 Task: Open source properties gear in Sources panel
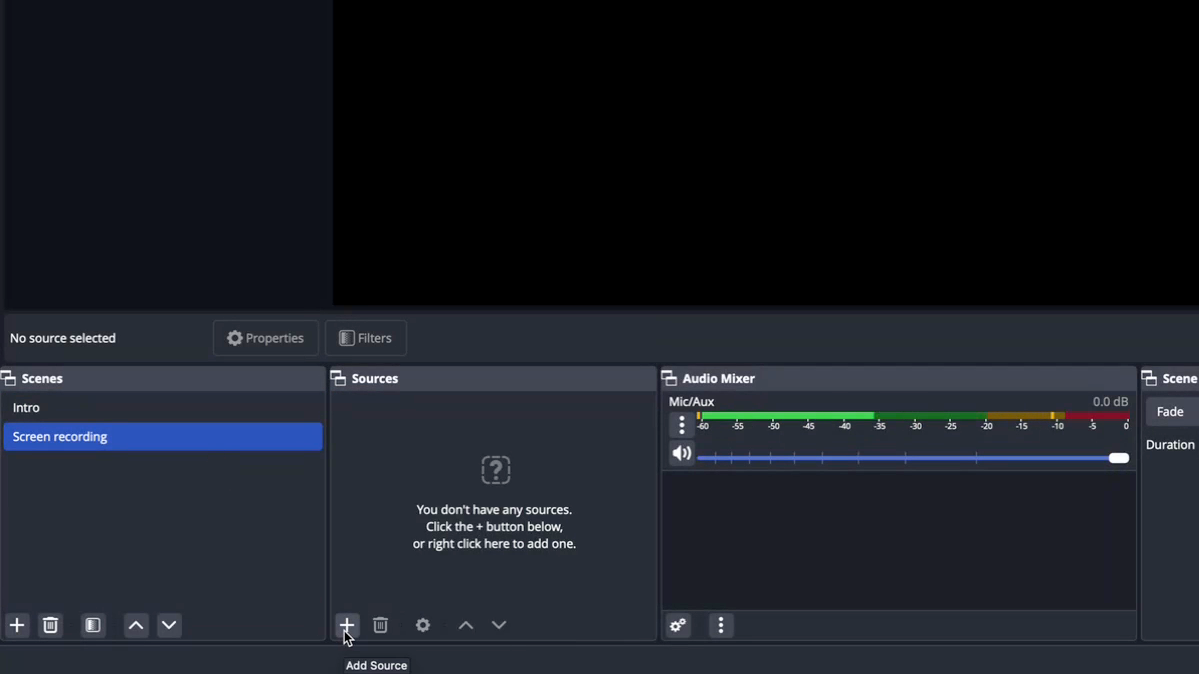[x=423, y=625]
